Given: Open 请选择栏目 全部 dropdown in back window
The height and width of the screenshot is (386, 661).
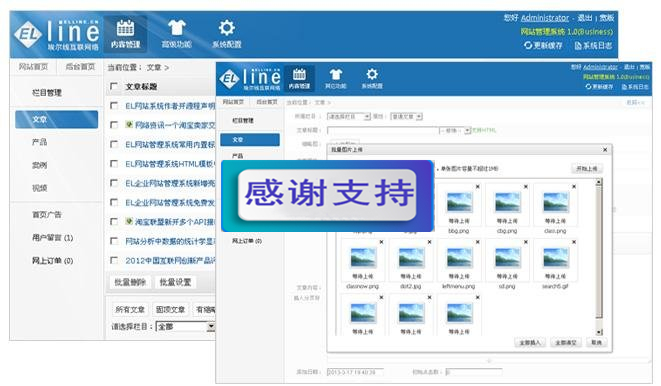Looking at the screenshot, I should click(185, 327).
